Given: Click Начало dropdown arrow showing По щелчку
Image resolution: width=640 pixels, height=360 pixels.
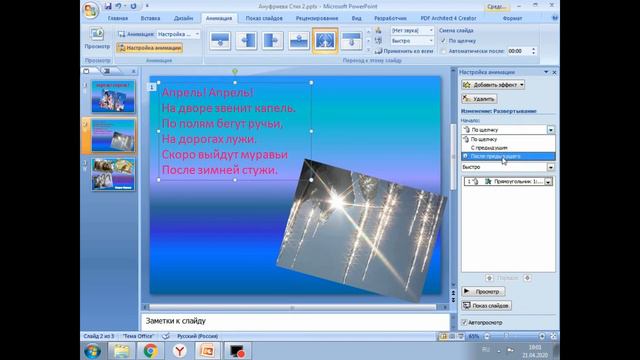Looking at the screenshot, I should [551, 130].
